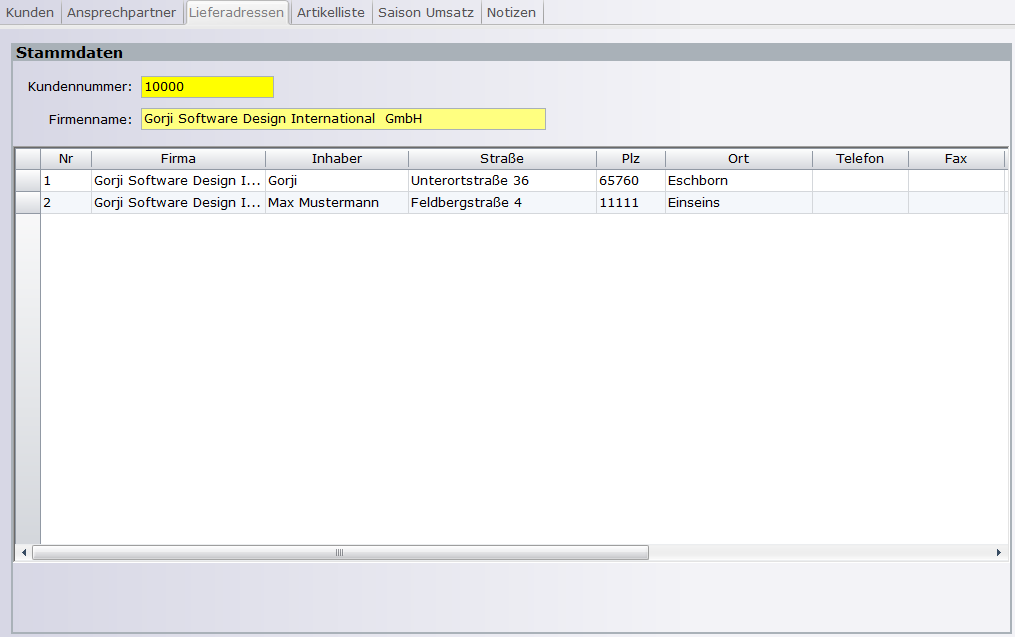Click the Ort column header

(738, 159)
